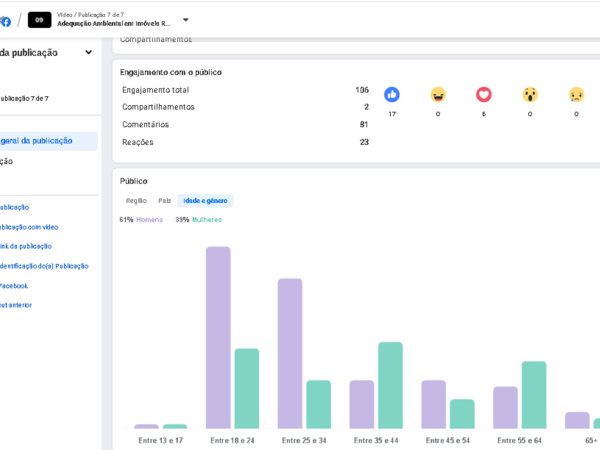600x450 pixels.
Task: Click the Haha laughing reaction icon
Action: coord(438,95)
